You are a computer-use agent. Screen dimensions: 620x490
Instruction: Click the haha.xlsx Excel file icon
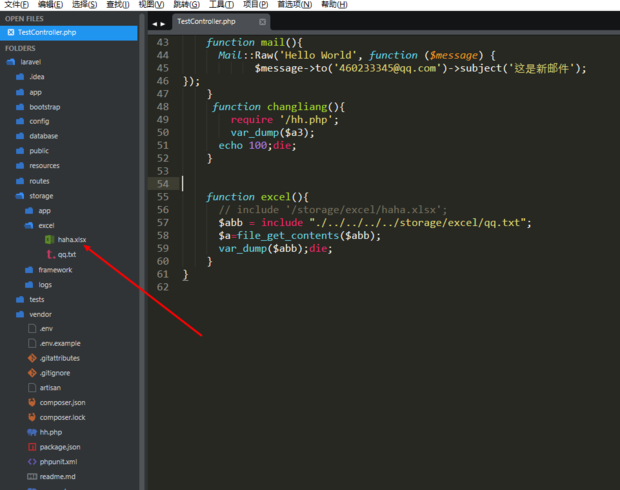click(49, 240)
